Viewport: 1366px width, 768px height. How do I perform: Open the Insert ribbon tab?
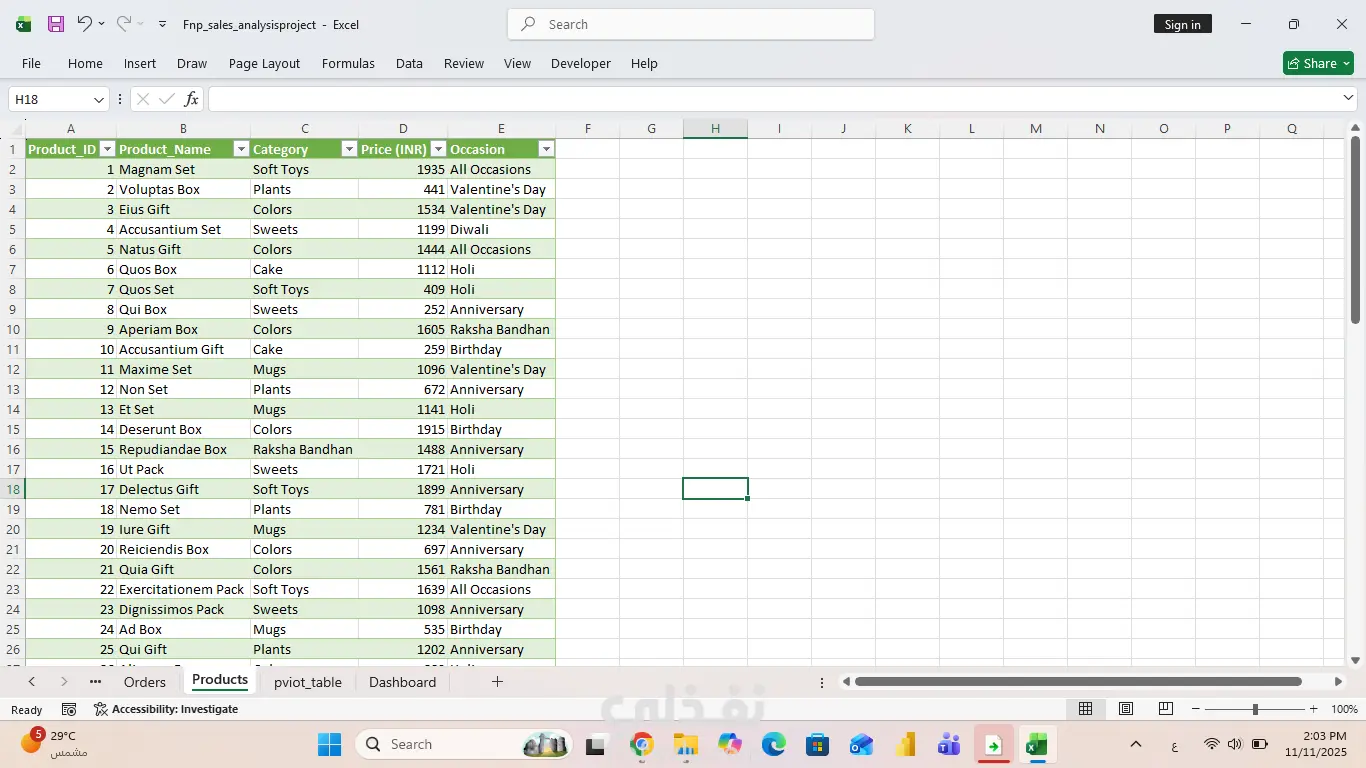coord(140,63)
